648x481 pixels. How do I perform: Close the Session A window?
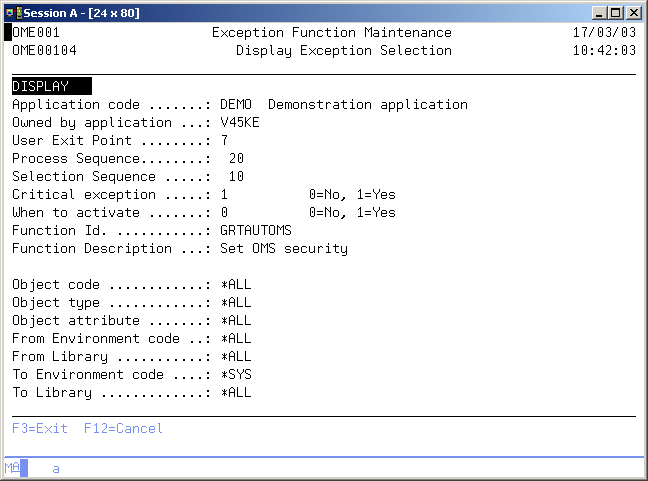click(633, 12)
